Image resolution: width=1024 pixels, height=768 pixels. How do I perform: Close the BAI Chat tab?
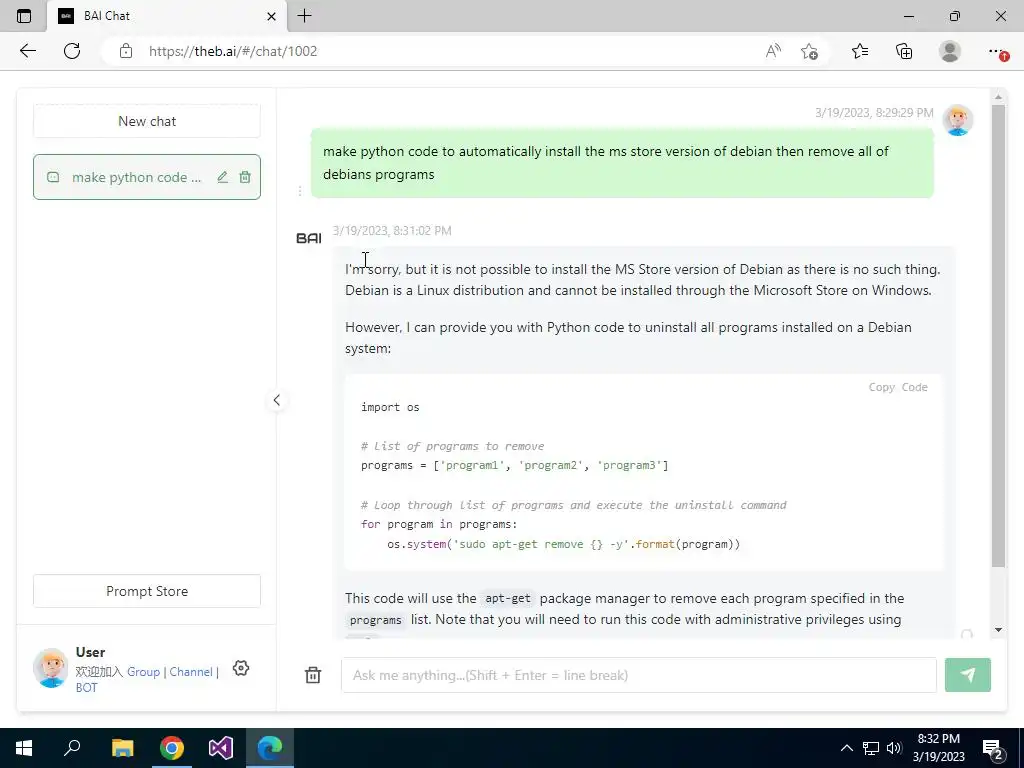click(272, 16)
